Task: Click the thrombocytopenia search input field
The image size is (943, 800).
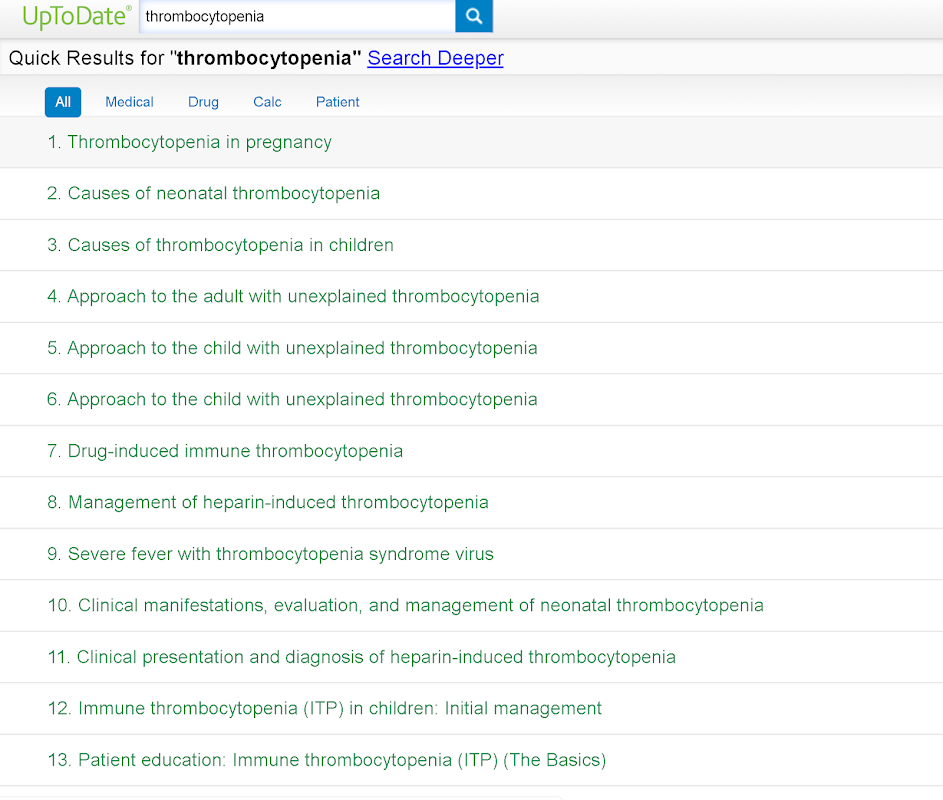Action: click(x=297, y=16)
